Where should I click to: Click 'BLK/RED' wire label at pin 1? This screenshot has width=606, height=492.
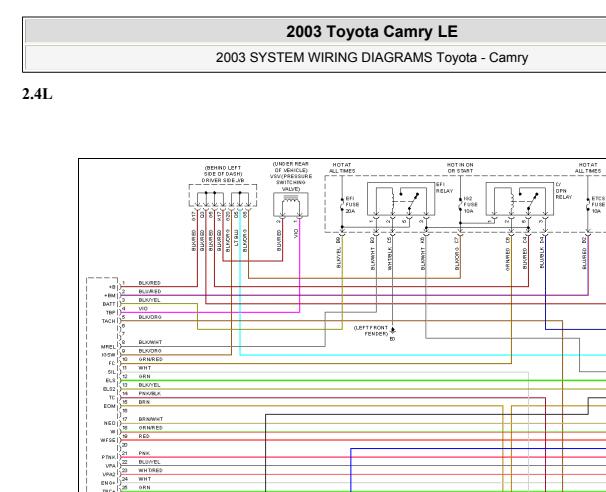point(150,283)
